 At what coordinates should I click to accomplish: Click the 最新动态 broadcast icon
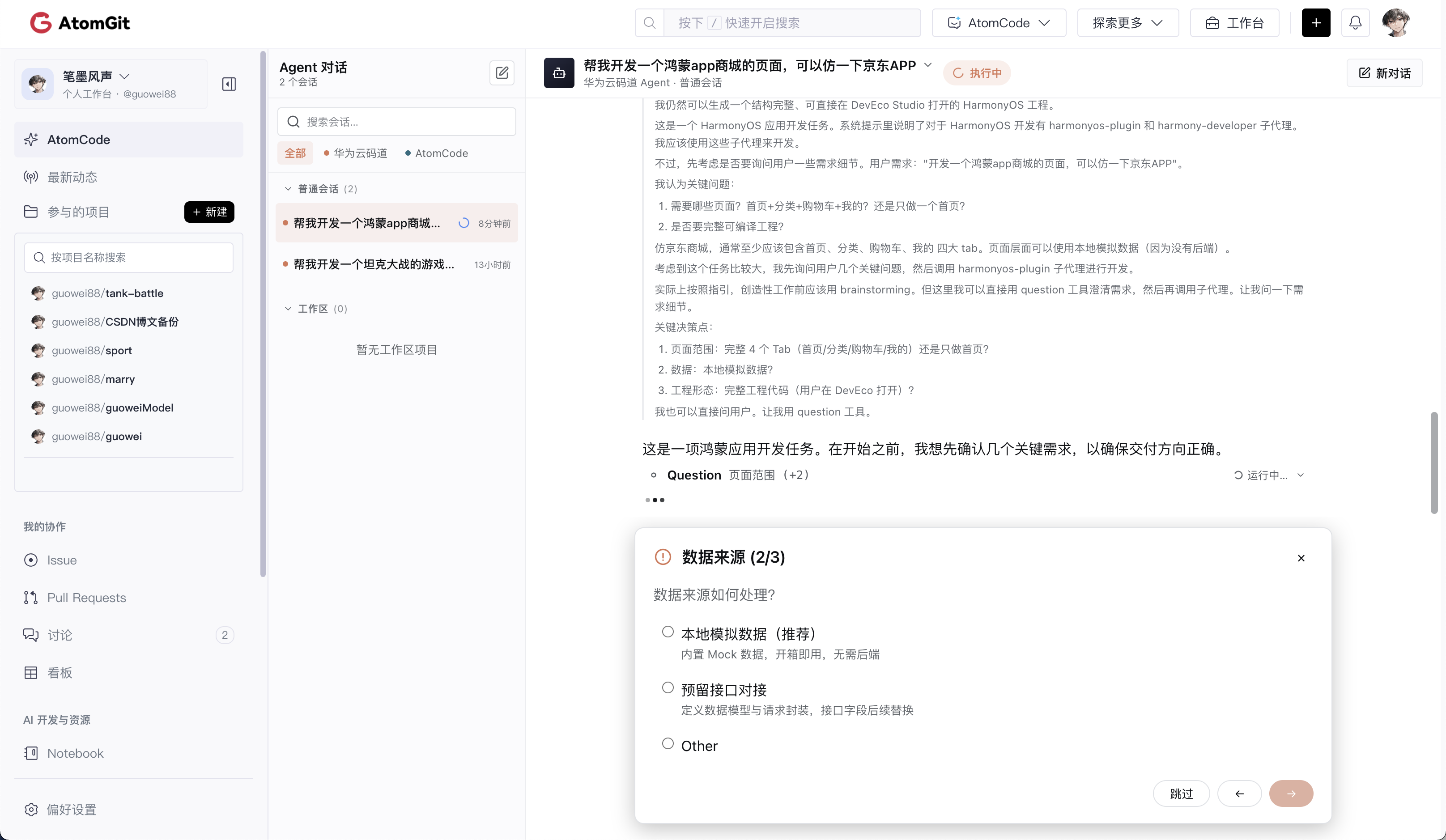click(31, 177)
